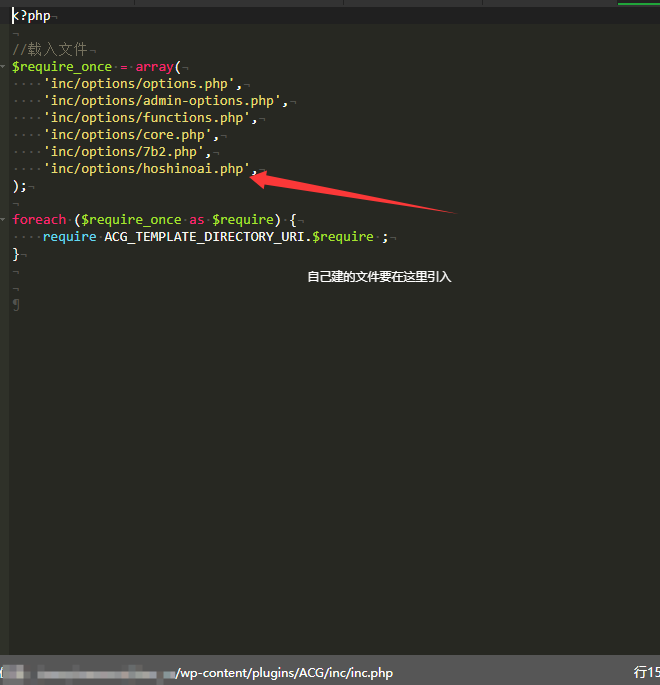Click the closing brace of foreach block

[16, 254]
